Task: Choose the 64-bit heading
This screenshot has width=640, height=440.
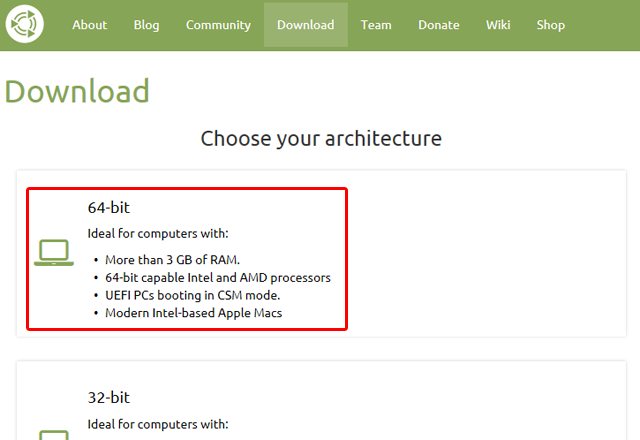Action: click(109, 208)
